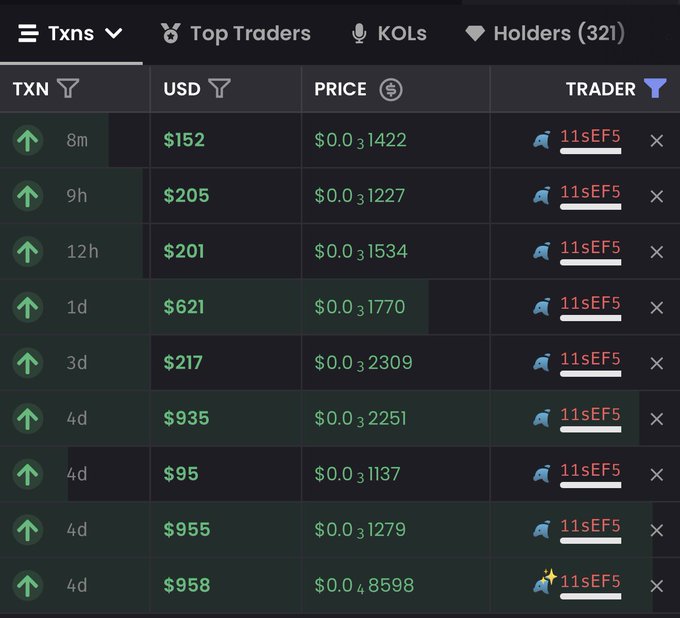
Task: Click the $958 USD amount
Action: [x=187, y=585]
